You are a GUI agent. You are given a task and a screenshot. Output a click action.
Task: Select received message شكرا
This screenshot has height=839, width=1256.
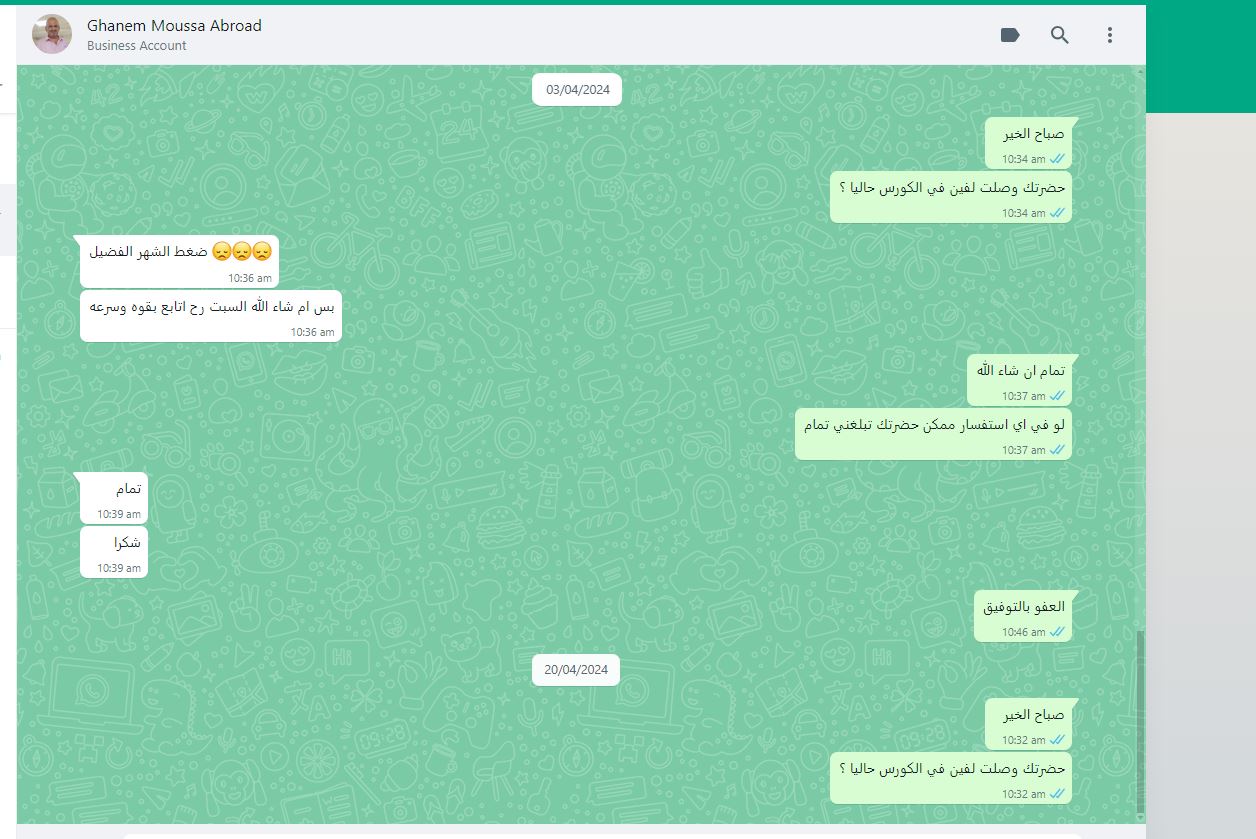click(x=114, y=552)
